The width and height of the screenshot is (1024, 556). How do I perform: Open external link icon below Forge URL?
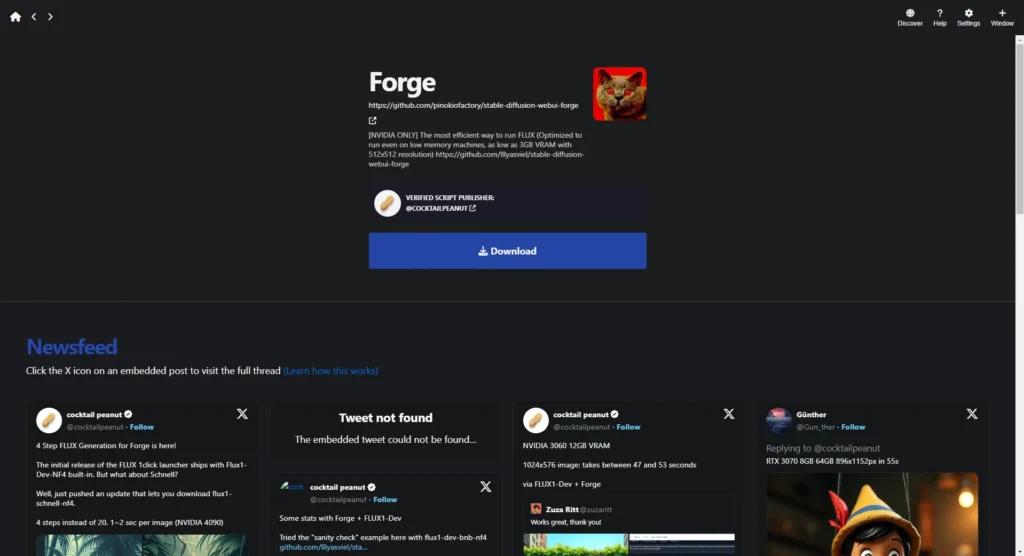coord(372,120)
